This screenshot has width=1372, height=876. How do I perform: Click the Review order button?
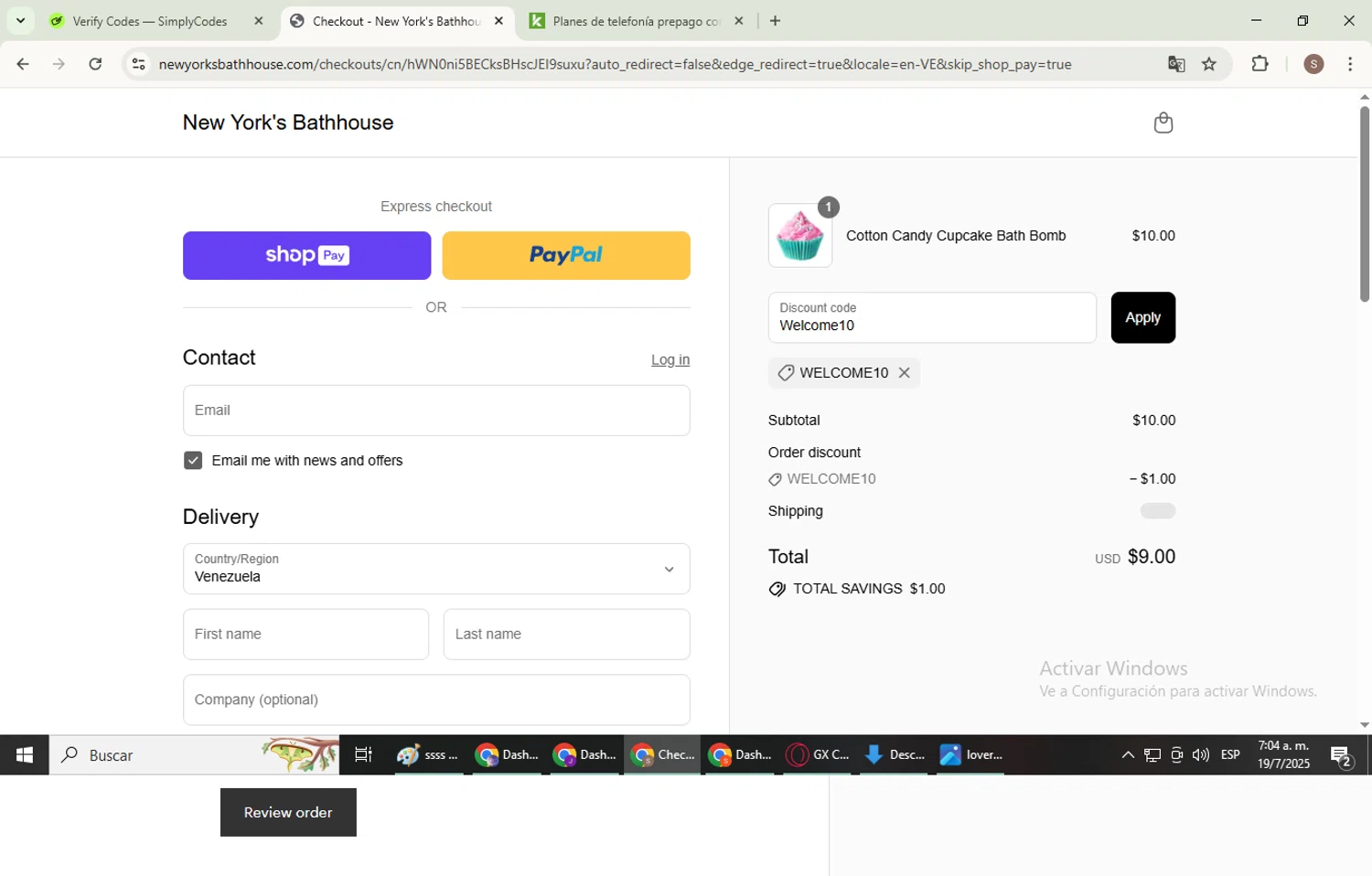(x=288, y=812)
